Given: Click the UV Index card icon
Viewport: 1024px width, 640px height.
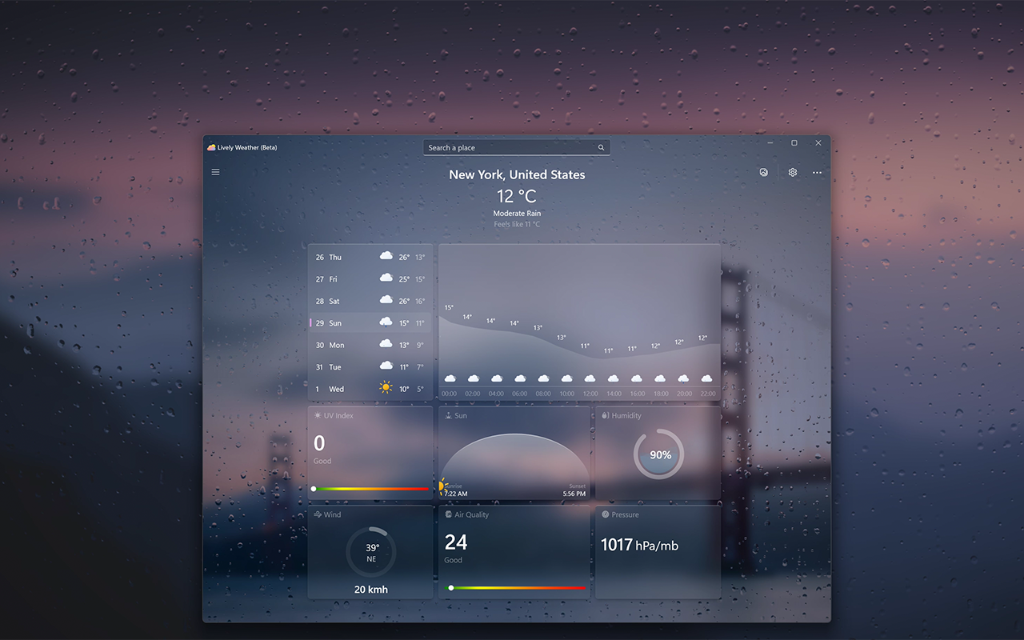Looking at the screenshot, I should [x=317, y=415].
